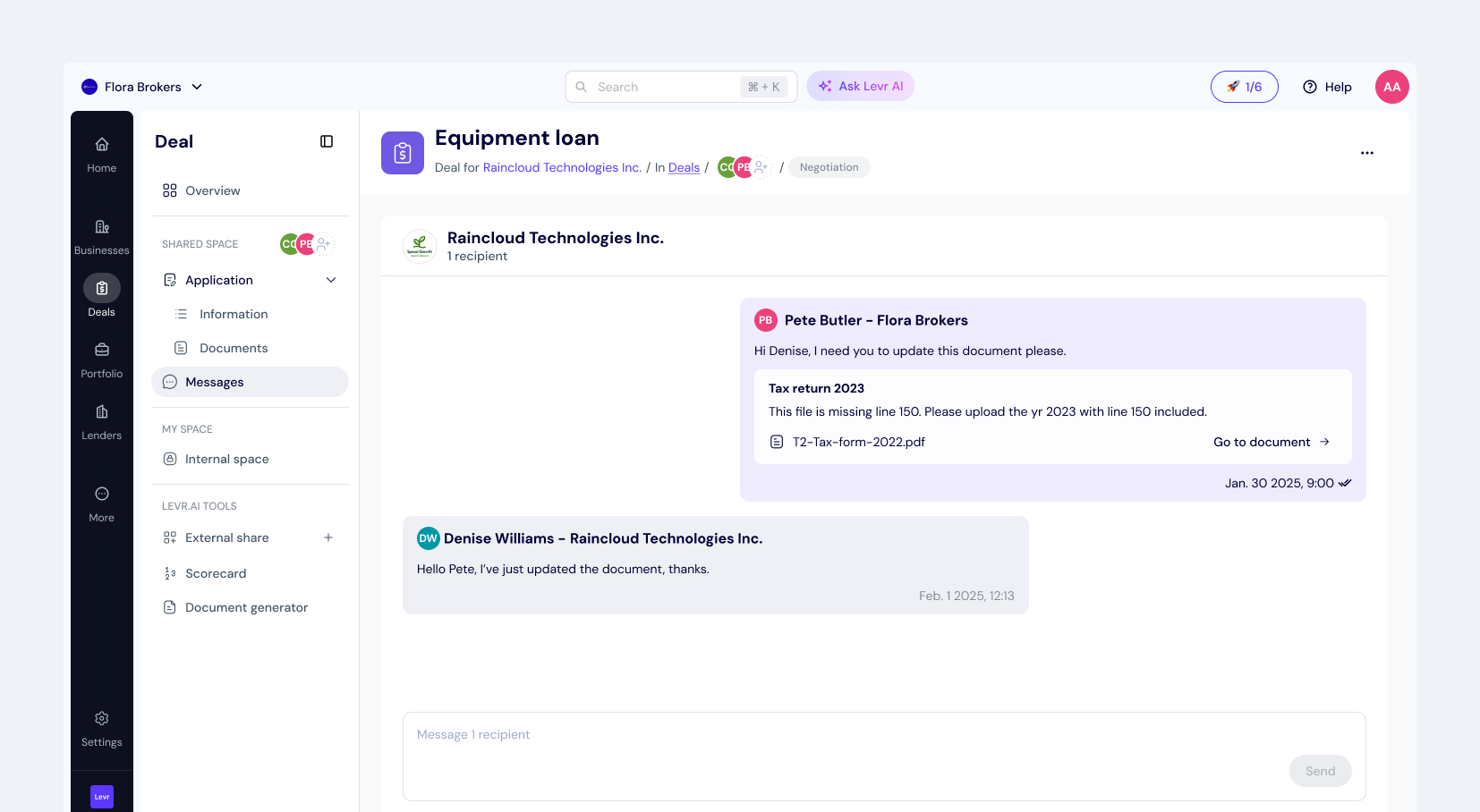The height and width of the screenshot is (812, 1480).
Task: Add a member to the shared space
Action: pos(324,244)
